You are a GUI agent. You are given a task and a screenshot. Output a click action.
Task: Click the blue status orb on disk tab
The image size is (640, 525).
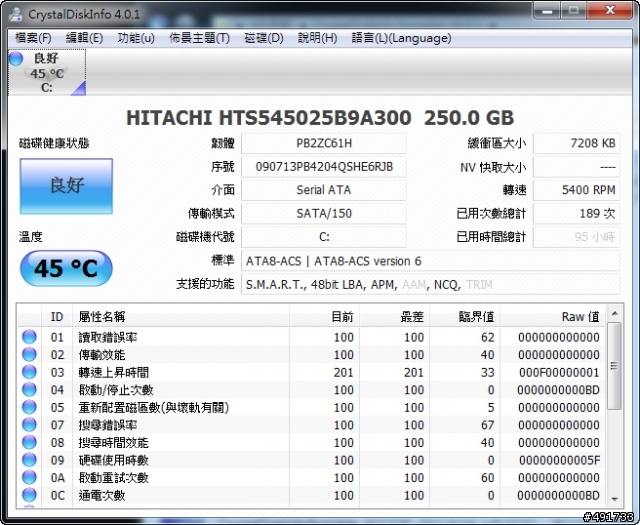(x=16, y=59)
